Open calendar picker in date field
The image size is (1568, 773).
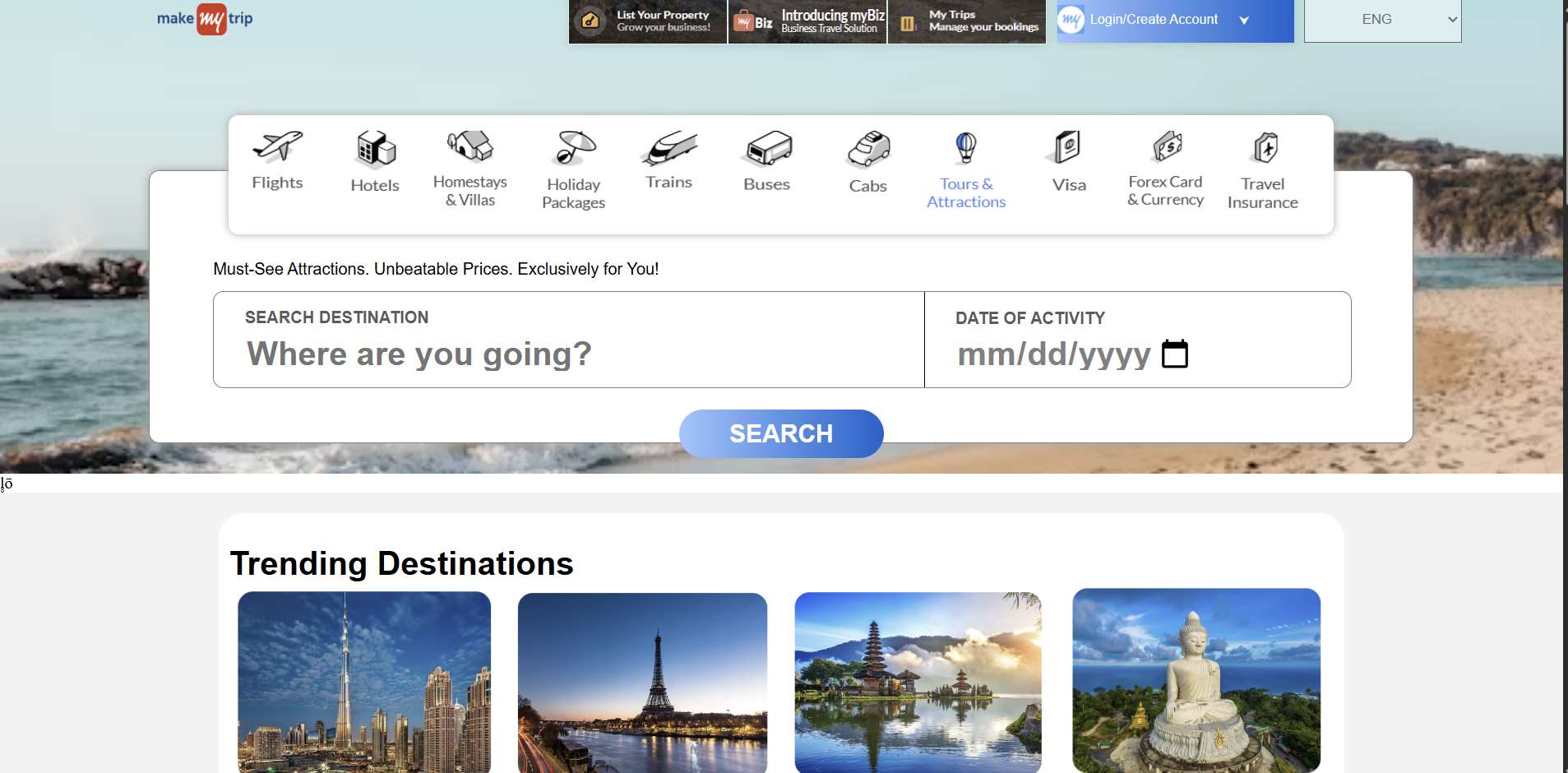tap(1174, 354)
